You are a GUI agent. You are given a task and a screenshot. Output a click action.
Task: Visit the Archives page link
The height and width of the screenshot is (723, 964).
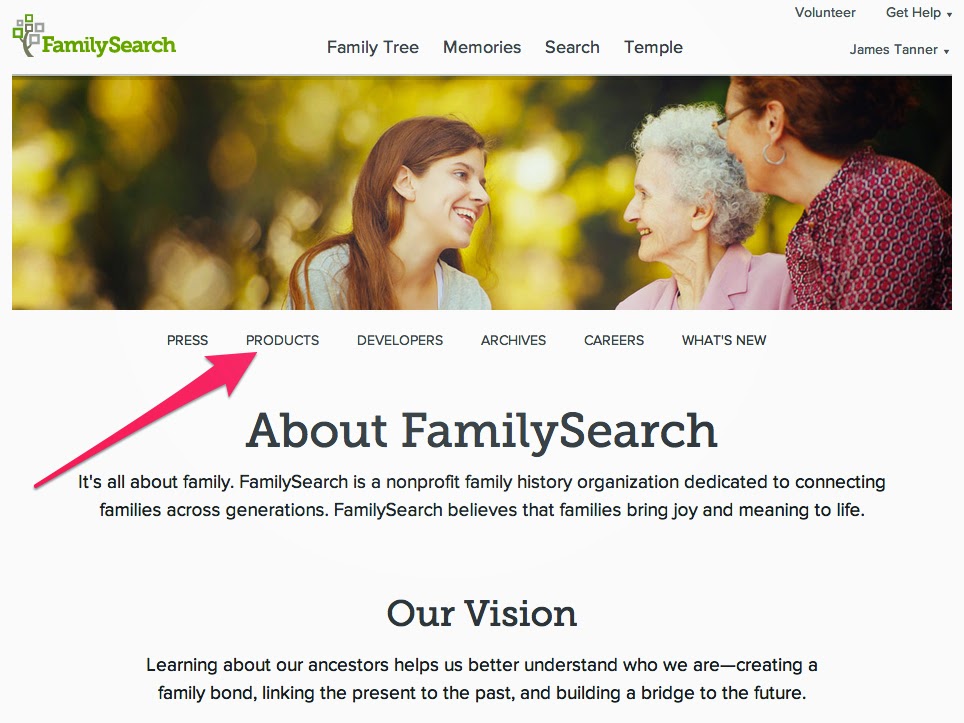point(513,340)
